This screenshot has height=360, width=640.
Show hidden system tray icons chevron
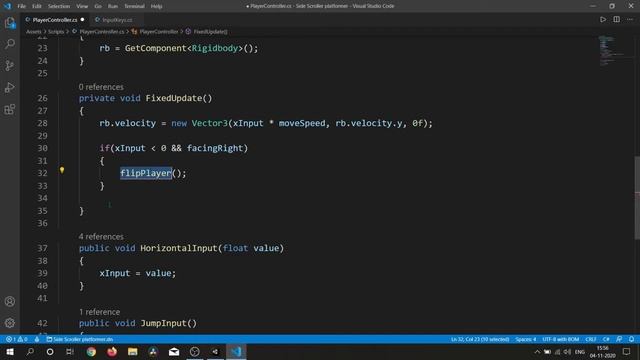[x=537, y=352]
